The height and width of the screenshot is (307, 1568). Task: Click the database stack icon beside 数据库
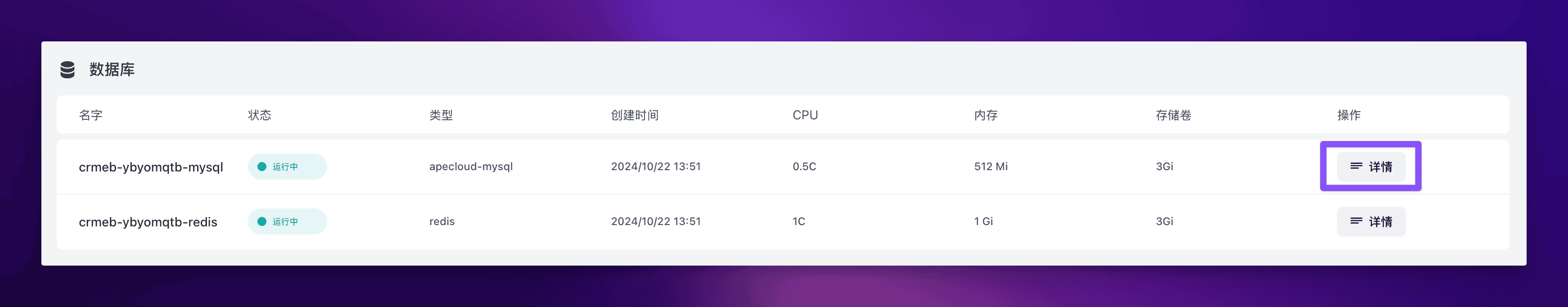[x=67, y=69]
